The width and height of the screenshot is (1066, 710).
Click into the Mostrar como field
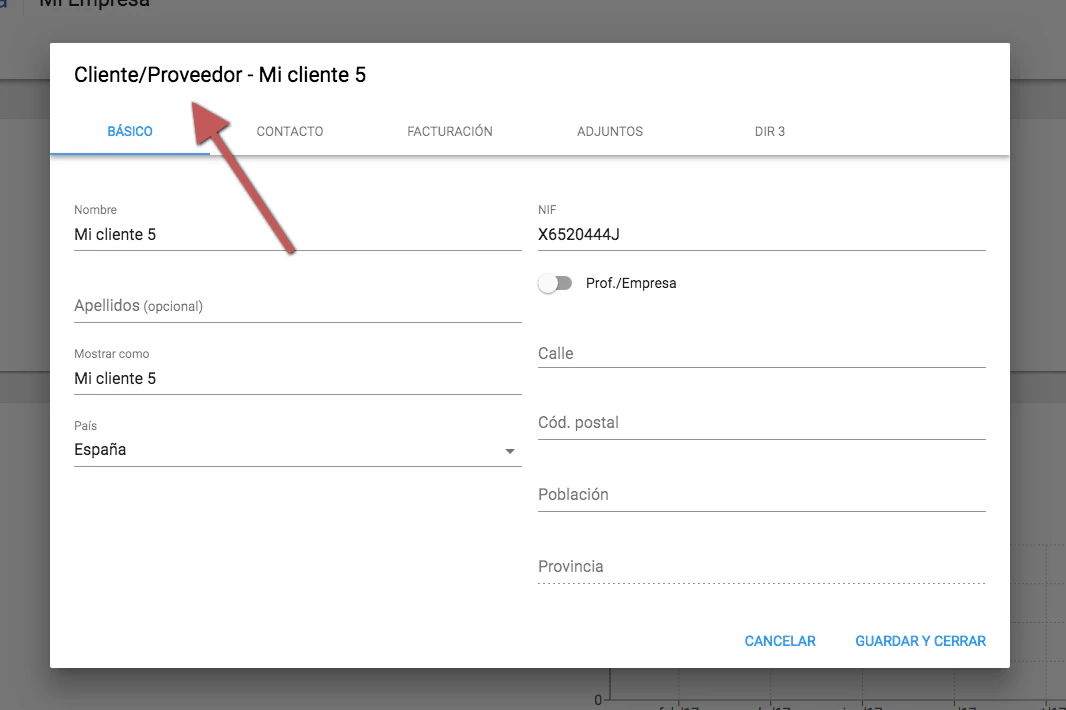pyautogui.click(x=297, y=379)
